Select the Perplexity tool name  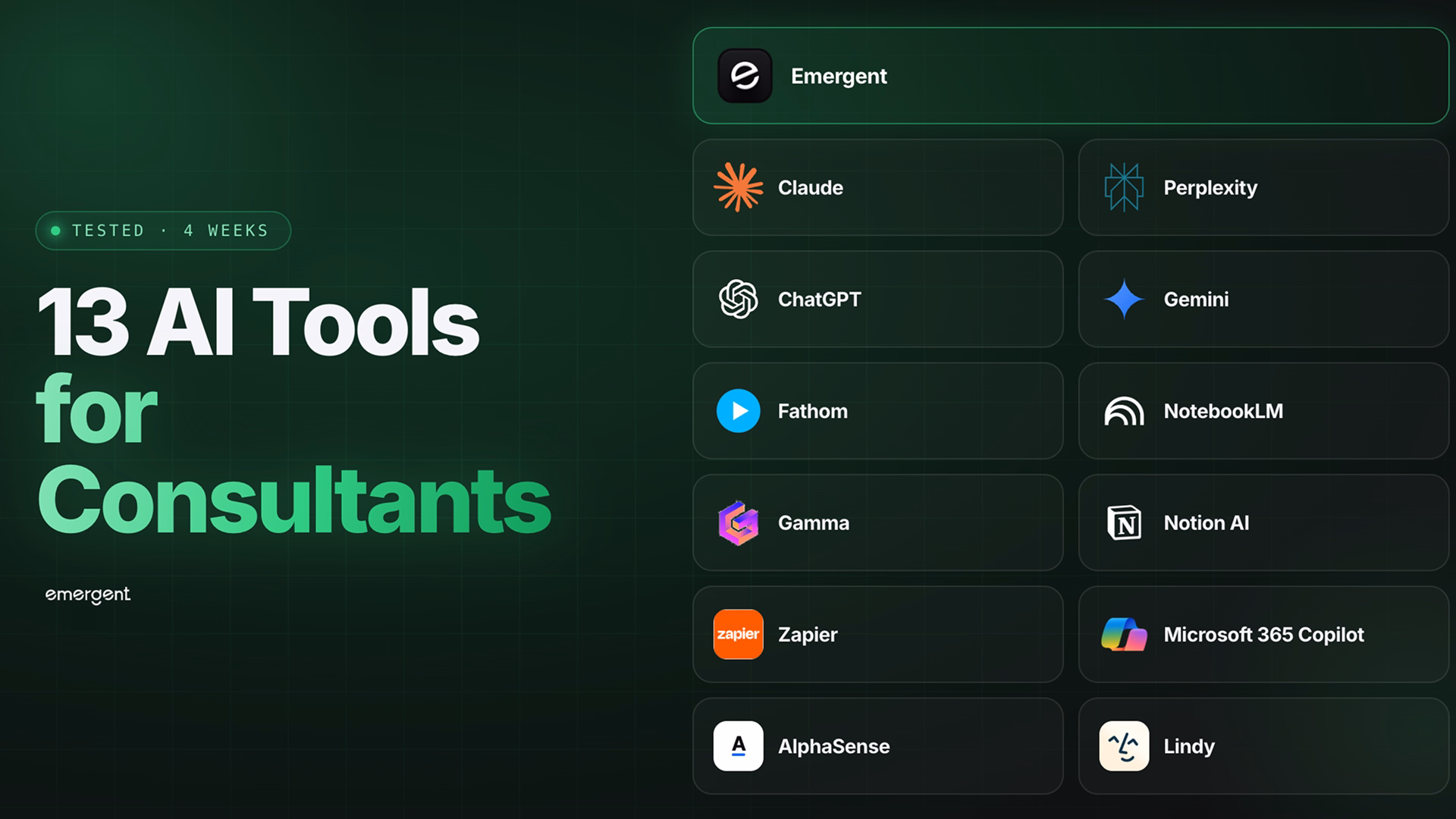tap(1210, 188)
